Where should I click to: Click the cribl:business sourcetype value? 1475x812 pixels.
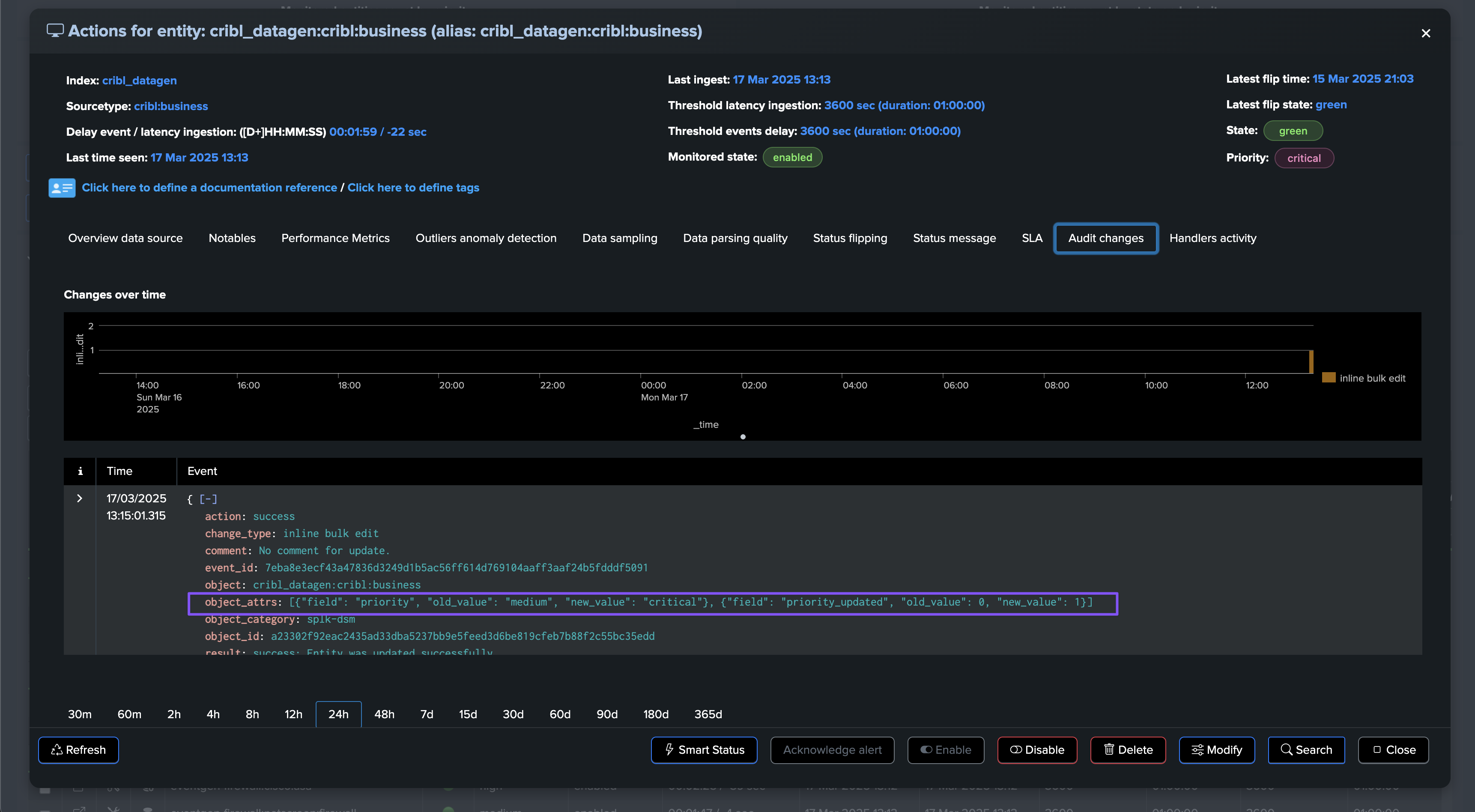(x=170, y=107)
